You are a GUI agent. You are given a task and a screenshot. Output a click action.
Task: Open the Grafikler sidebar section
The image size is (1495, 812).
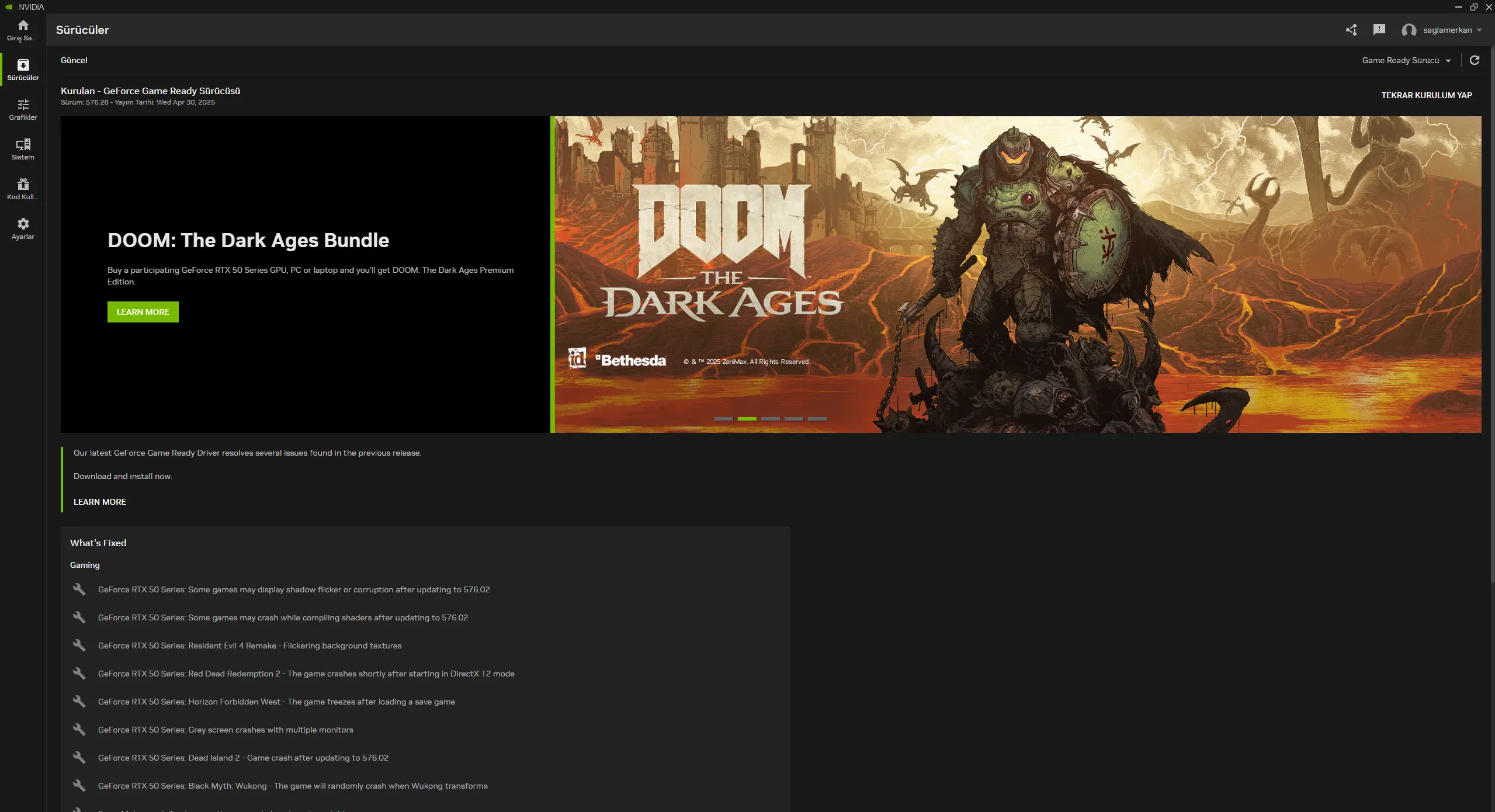[23, 110]
